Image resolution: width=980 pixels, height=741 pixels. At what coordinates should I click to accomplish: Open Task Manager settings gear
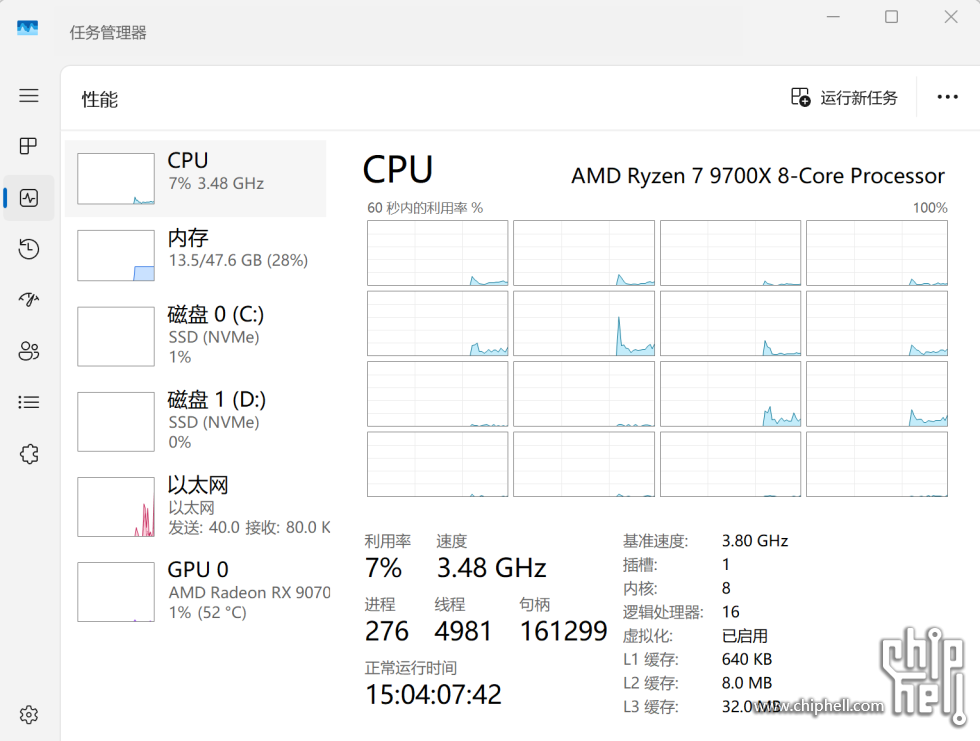[29, 714]
